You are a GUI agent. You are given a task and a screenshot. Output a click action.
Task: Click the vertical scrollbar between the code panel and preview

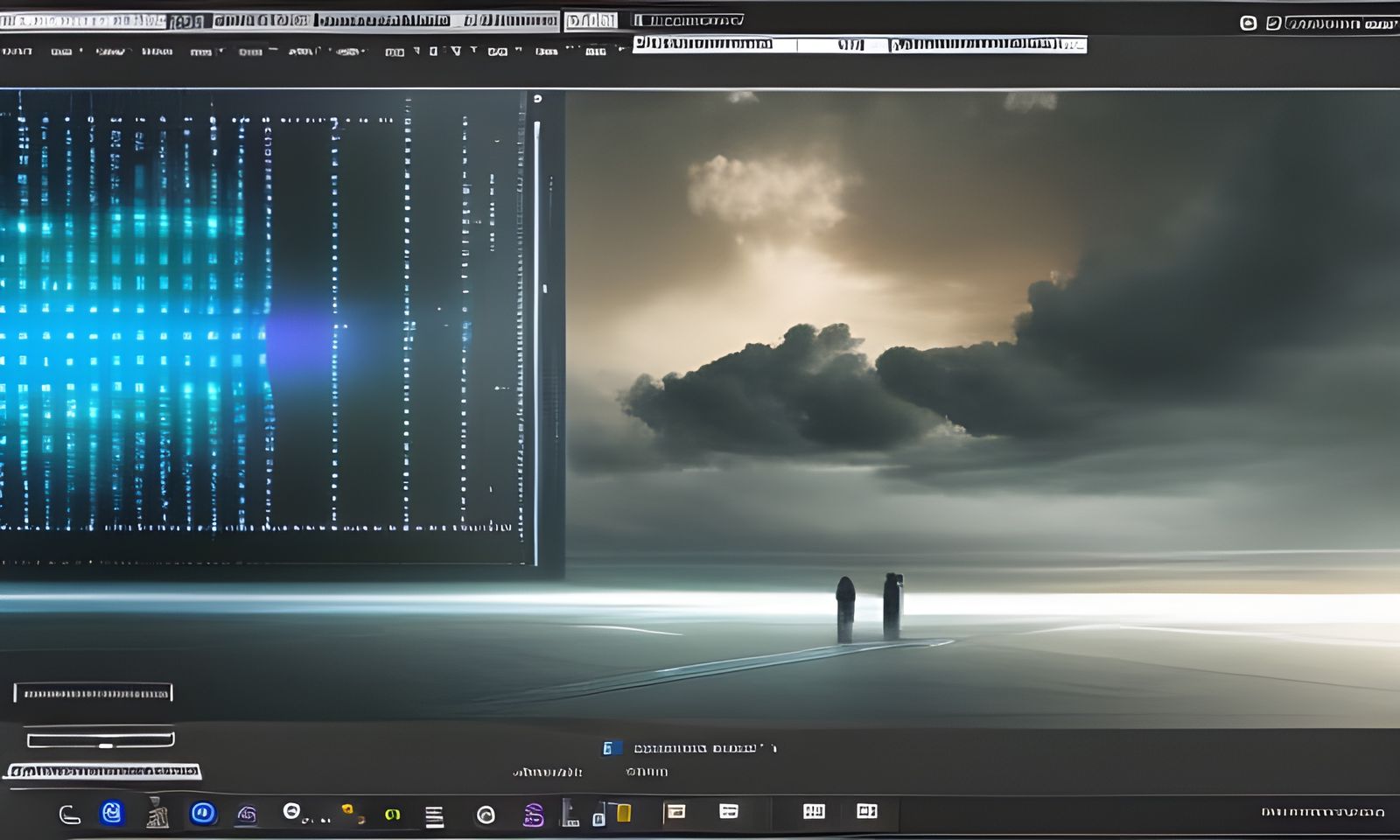point(535,350)
